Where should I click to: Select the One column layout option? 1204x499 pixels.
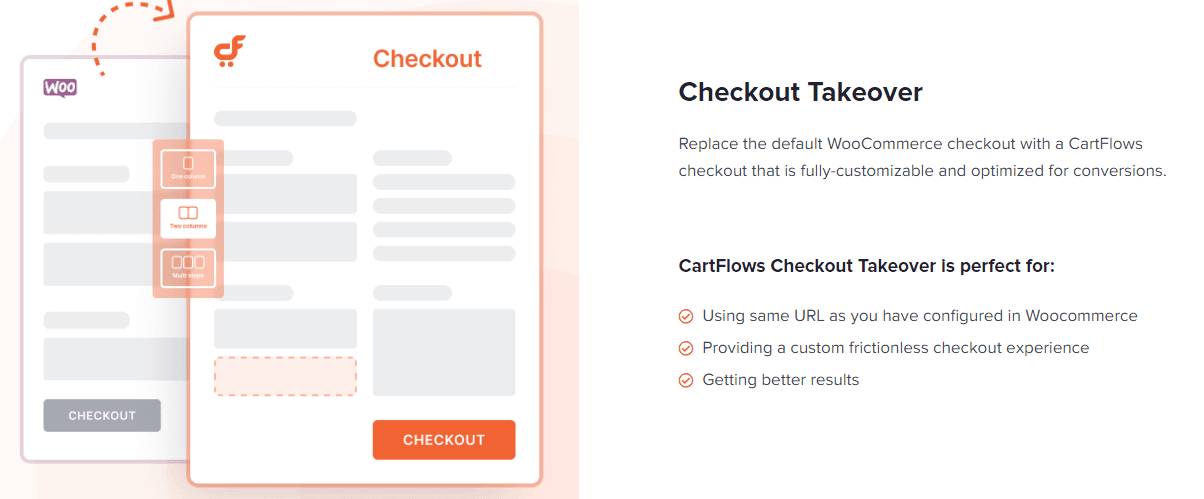coord(188,168)
